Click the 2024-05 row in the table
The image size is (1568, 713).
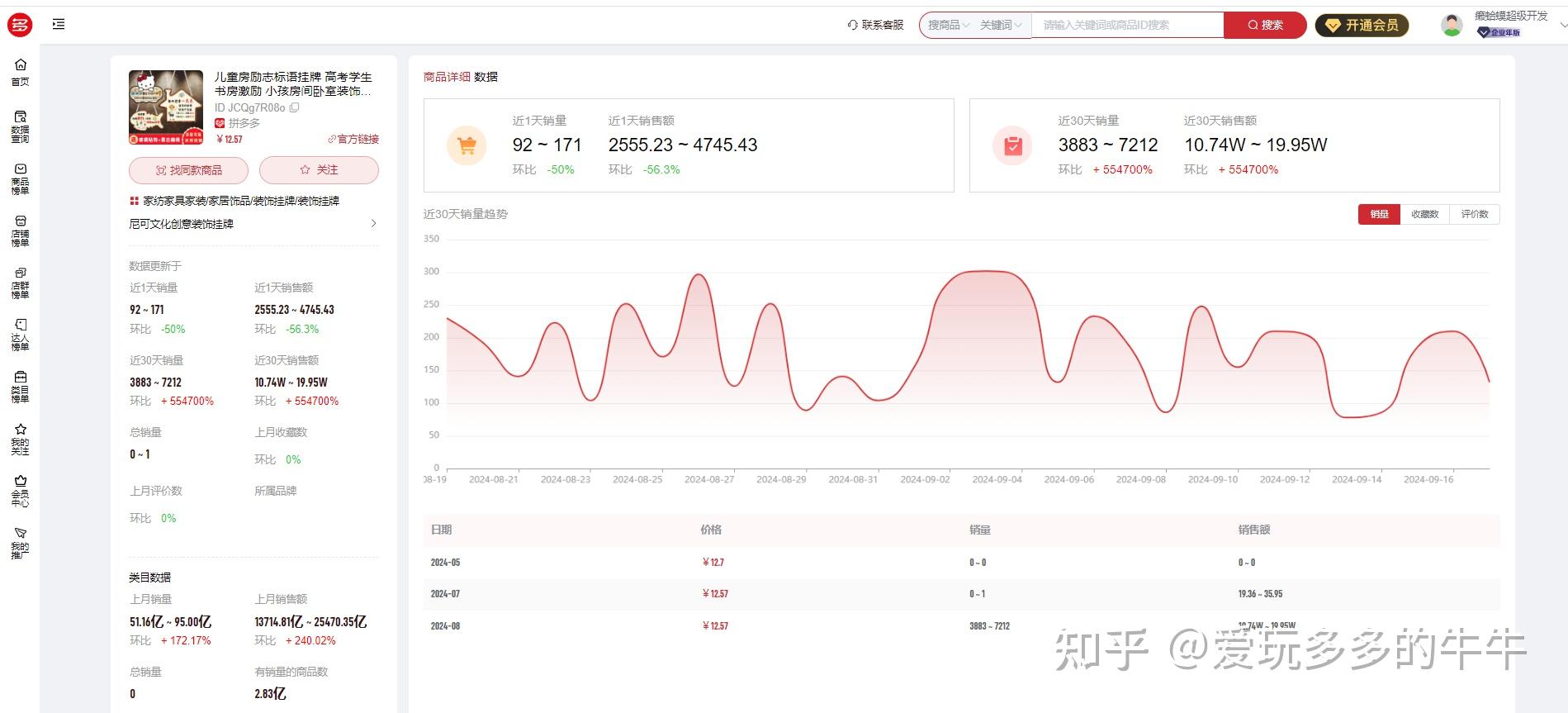coord(961,563)
